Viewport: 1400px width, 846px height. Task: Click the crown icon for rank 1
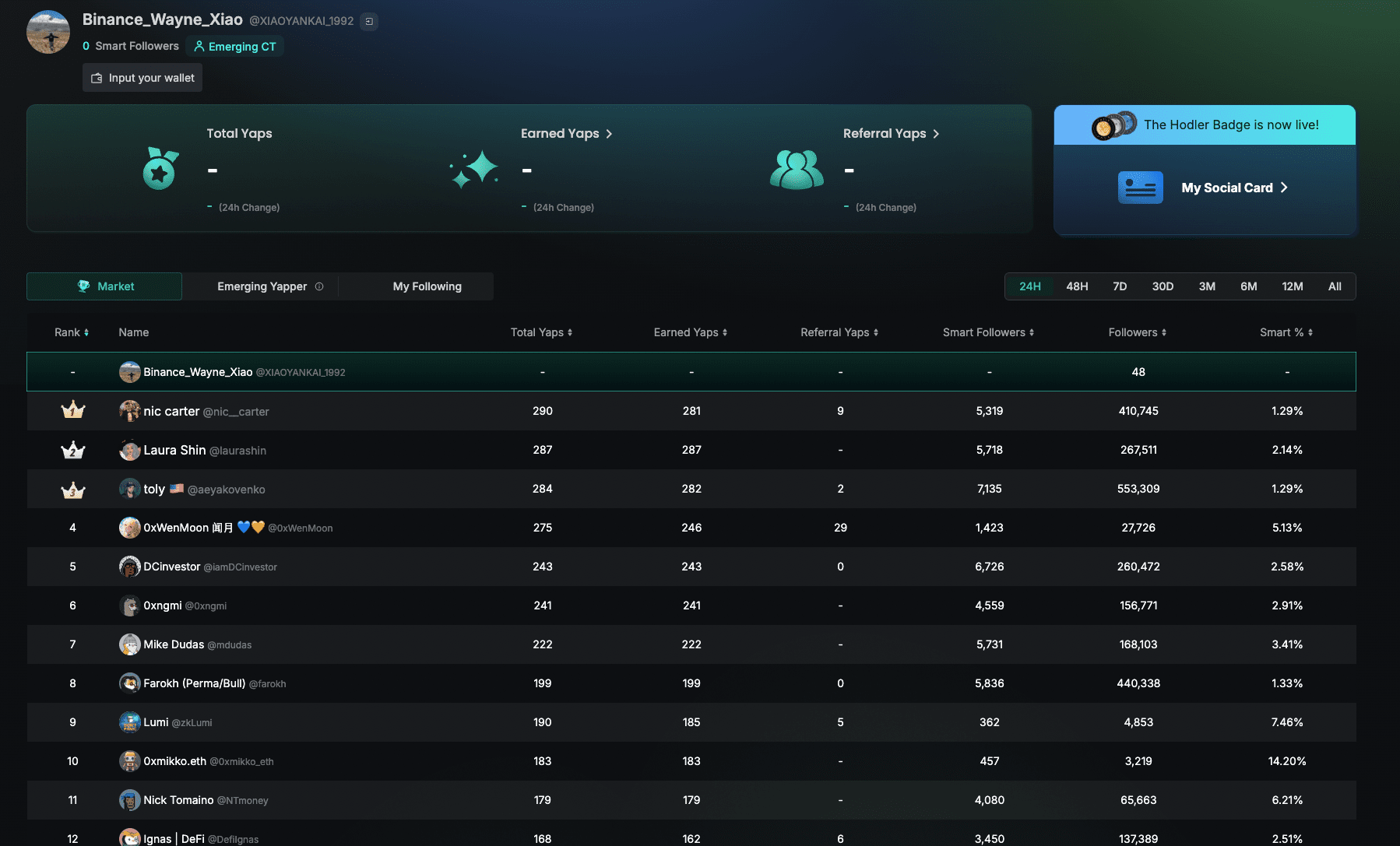coord(73,410)
